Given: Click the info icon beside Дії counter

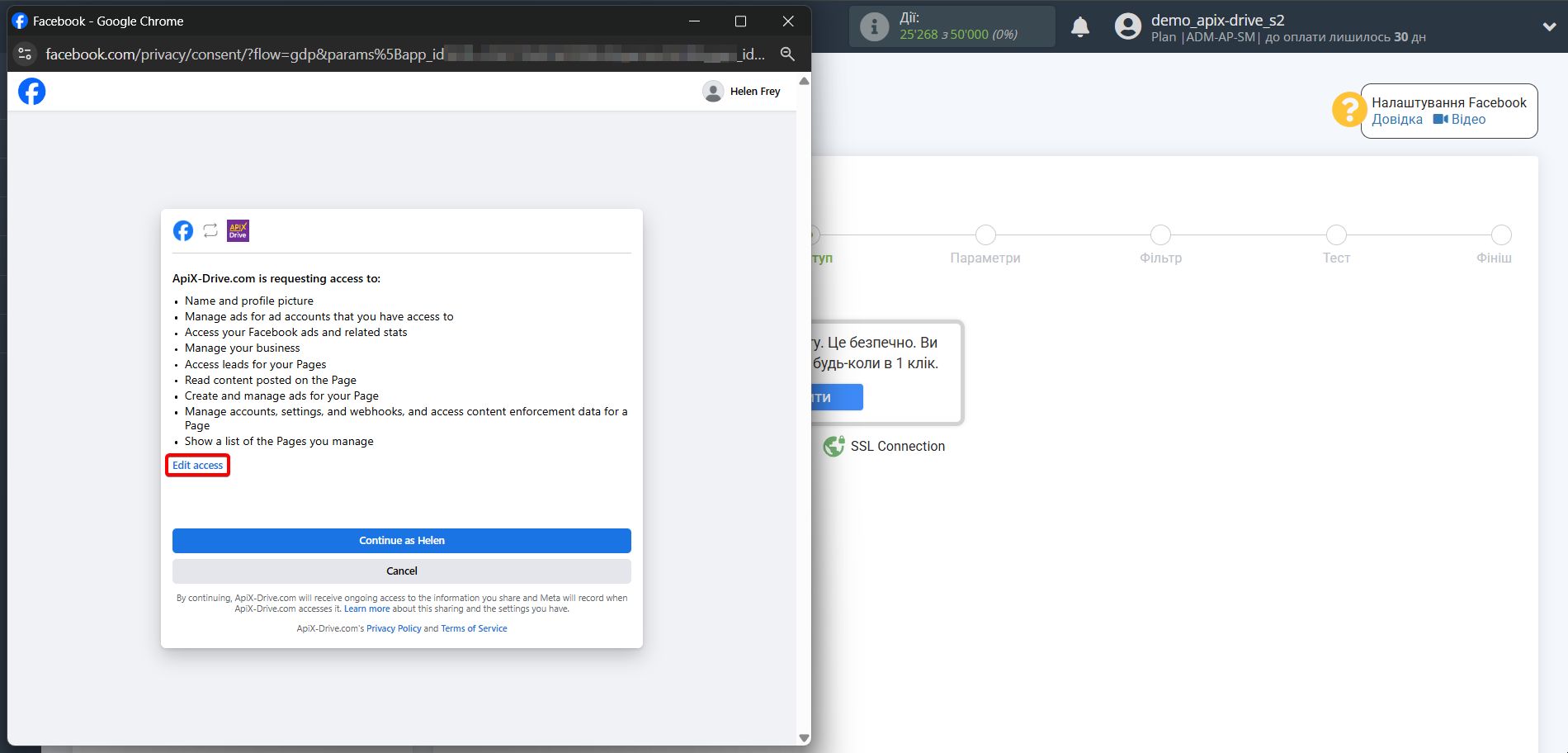Looking at the screenshot, I should pos(874,26).
